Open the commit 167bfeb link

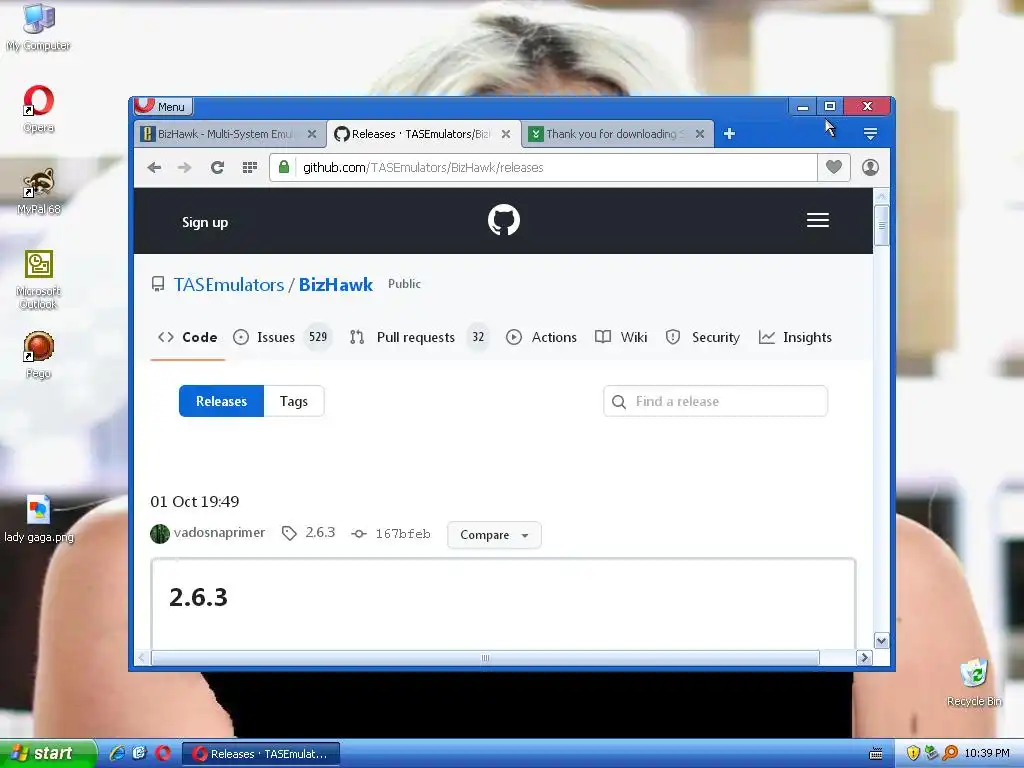(391, 534)
